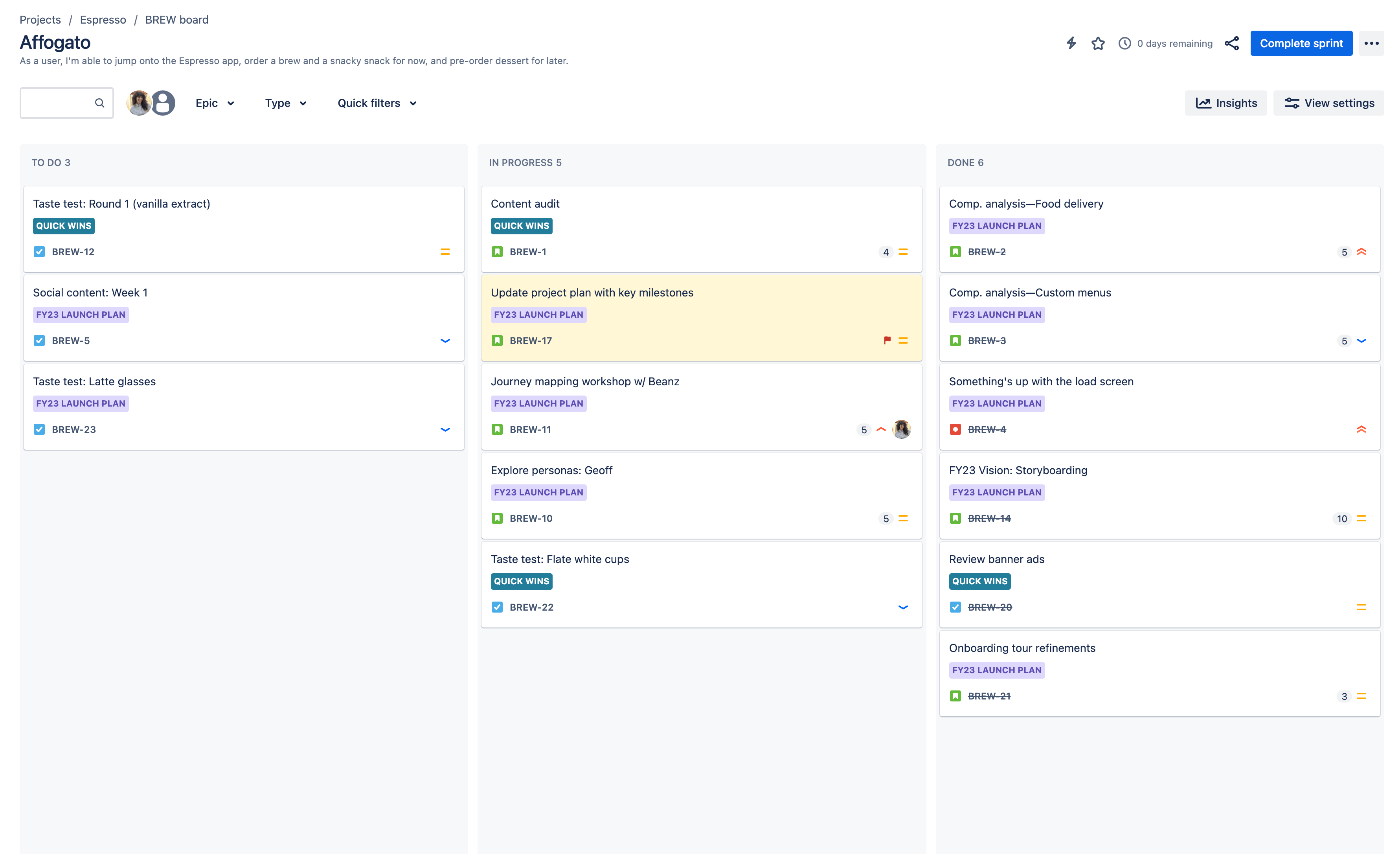The image size is (1400, 854).
Task: Click the Complete sprint button
Action: pyautogui.click(x=1301, y=42)
